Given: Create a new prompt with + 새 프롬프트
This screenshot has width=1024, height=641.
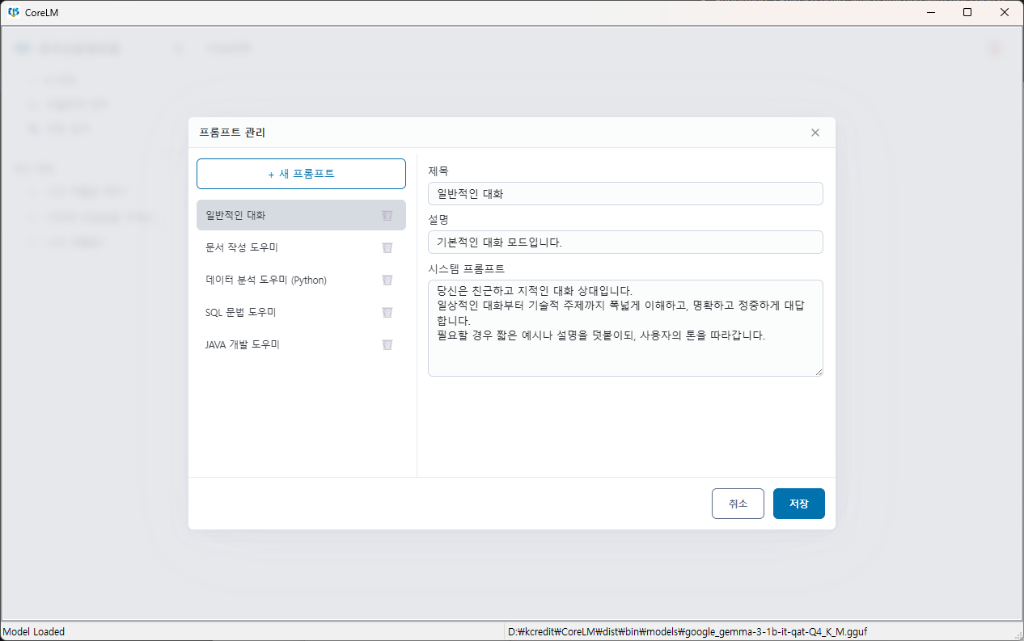Looking at the screenshot, I should 300,173.
